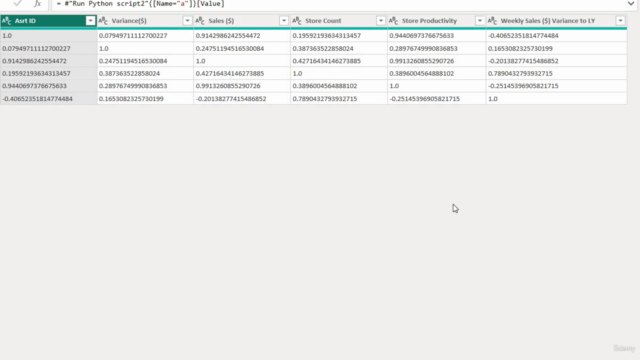Screen dimensions: 640x360
Task: Change data type icon of Asrt ID
Action: [7, 21]
